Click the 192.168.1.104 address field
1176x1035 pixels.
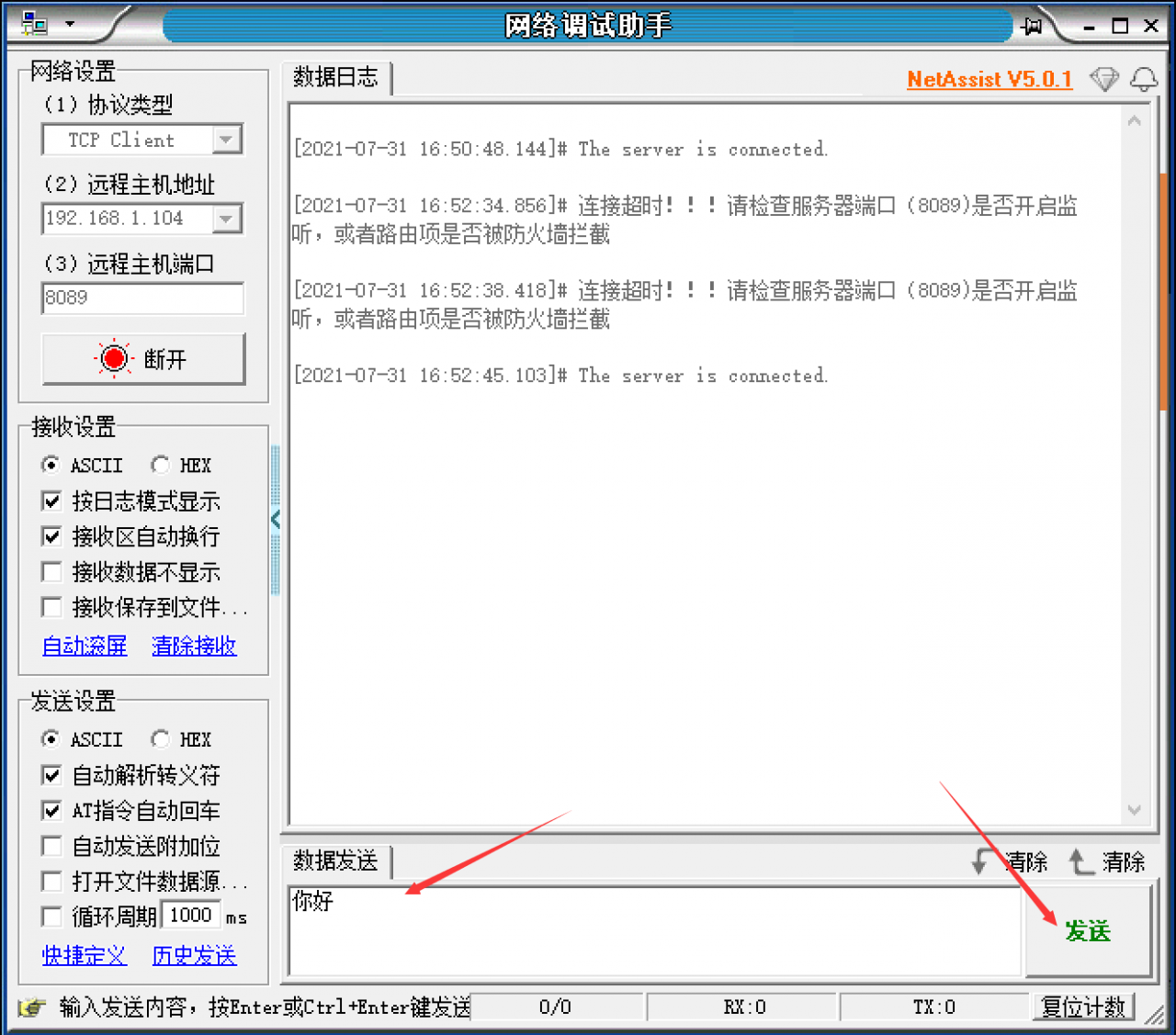tap(128, 219)
